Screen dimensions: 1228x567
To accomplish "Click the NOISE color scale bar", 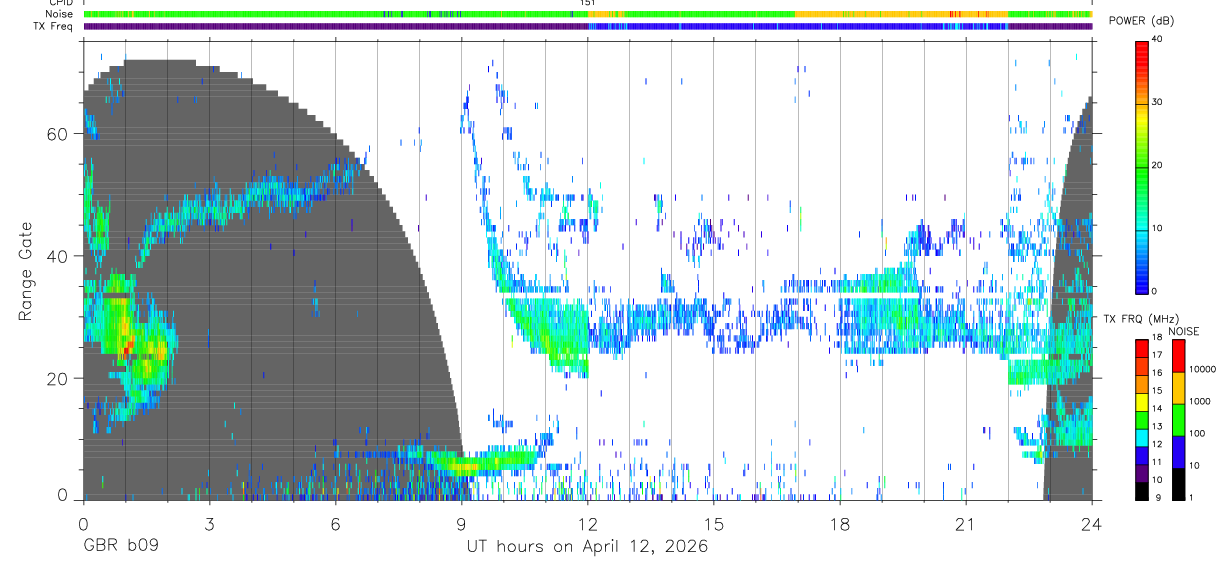I will coord(1178,419).
